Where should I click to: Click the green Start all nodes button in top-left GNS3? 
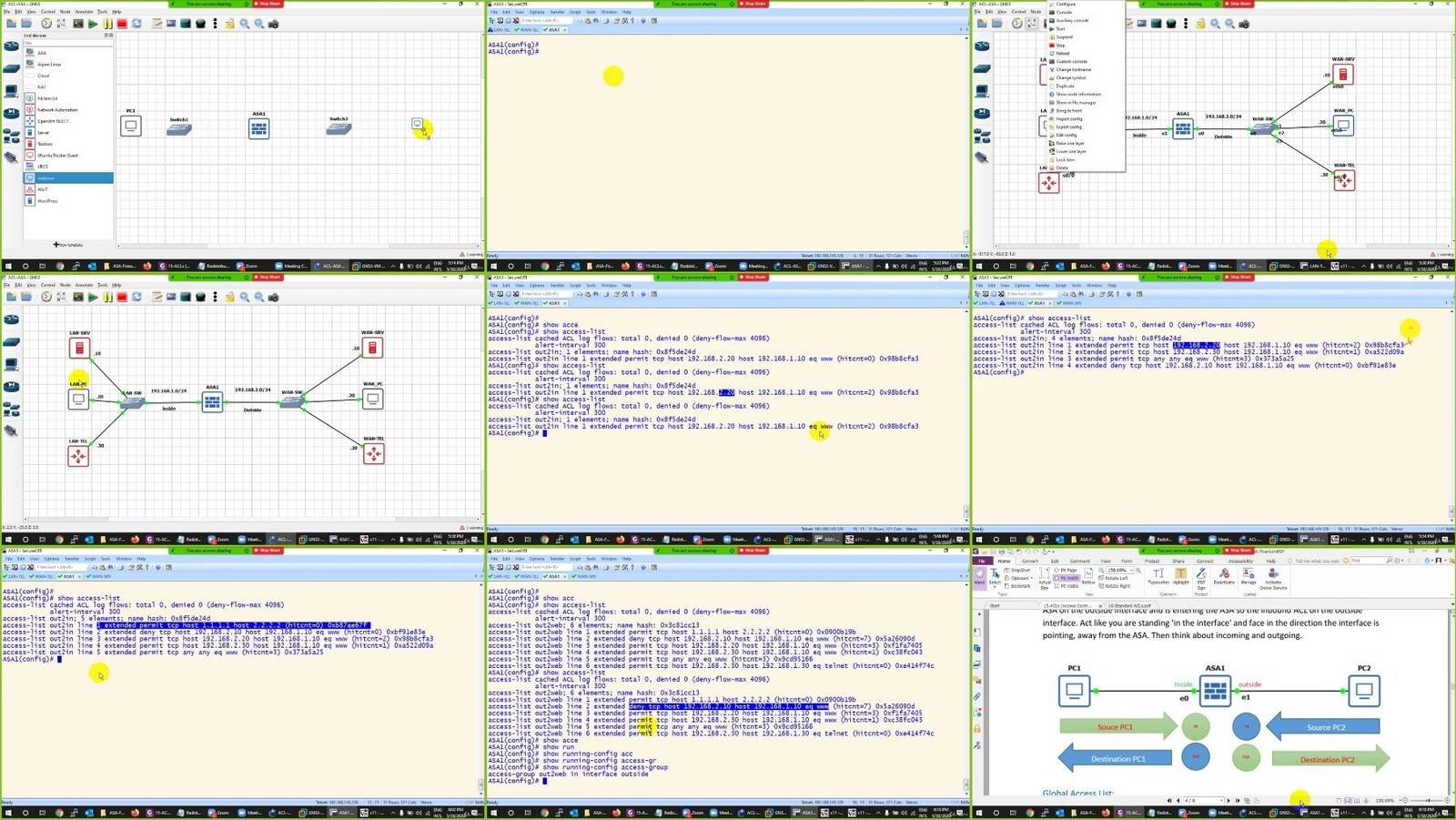(x=93, y=24)
